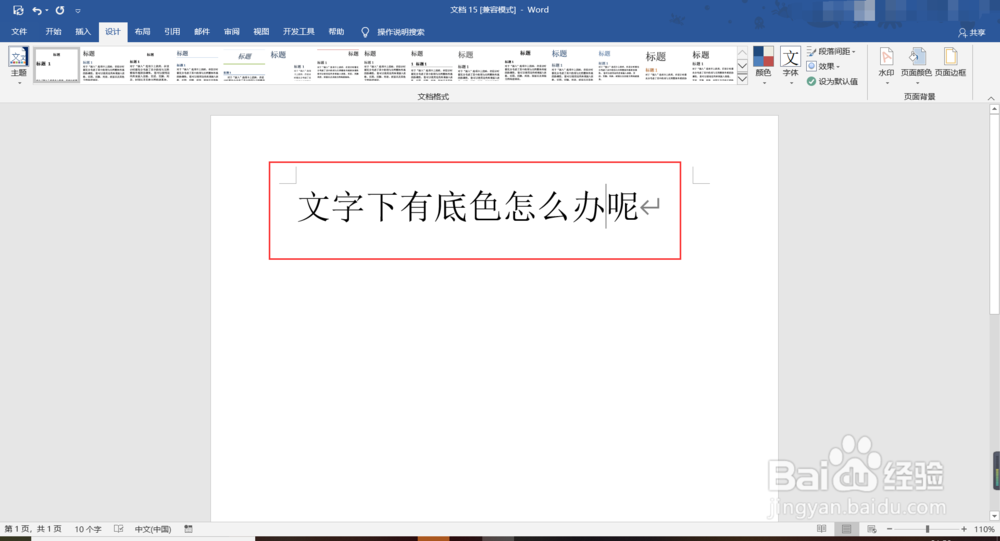The image size is (1000, 541).
Task: Open the 字体 theme fonts dropdown
Action: tap(791, 66)
